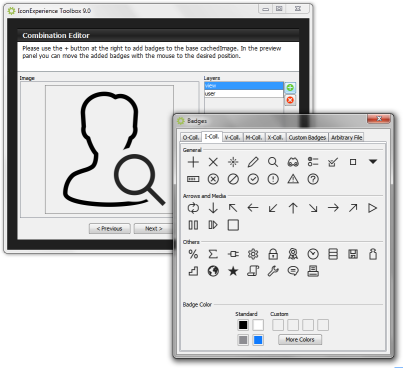Choose the white standard badge color
This screenshot has width=403, height=368.
click(x=258, y=325)
